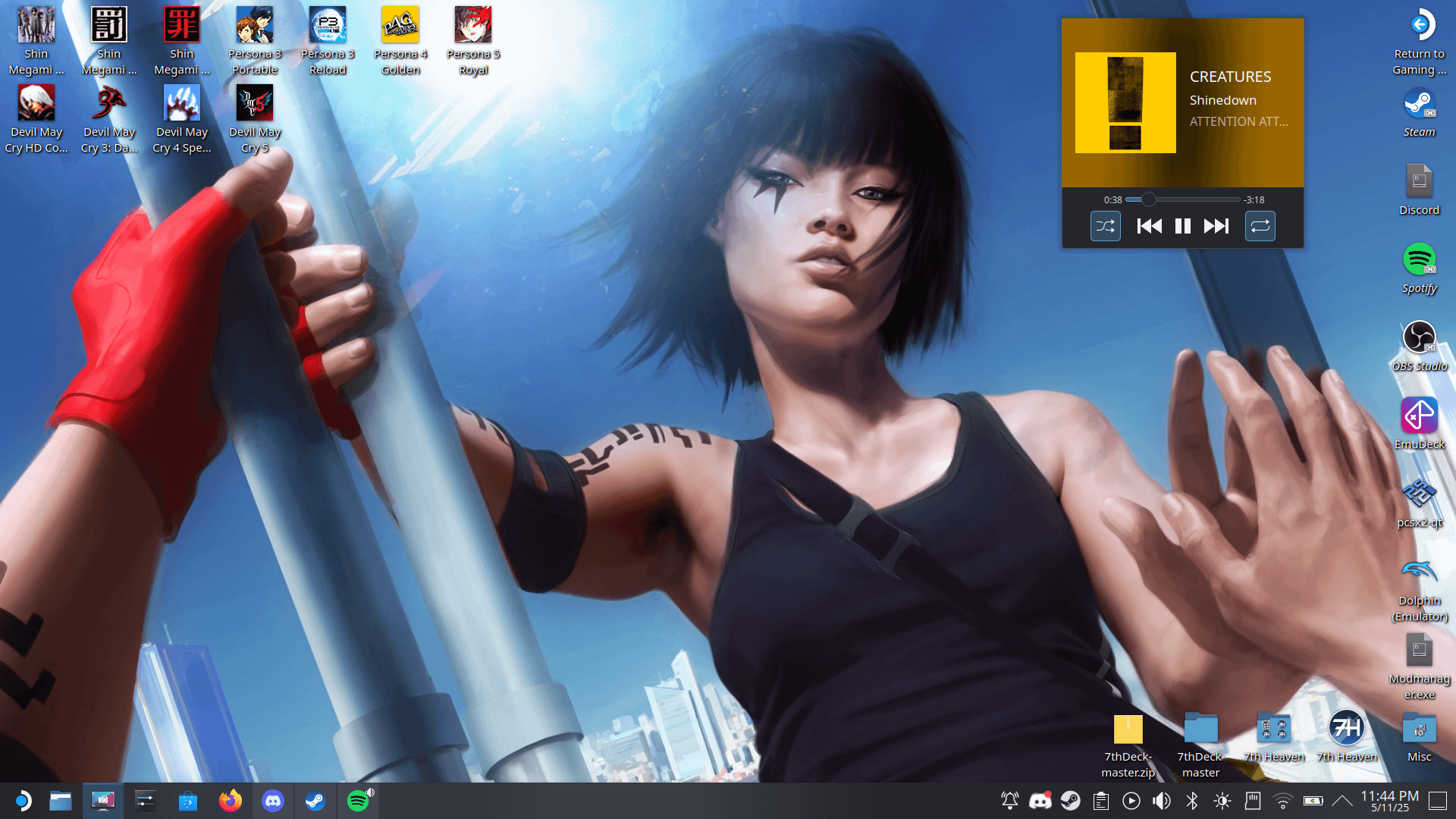Select Shin Megami icon with black kanji on white
Screen dimensions: 1456x819
(109, 41)
